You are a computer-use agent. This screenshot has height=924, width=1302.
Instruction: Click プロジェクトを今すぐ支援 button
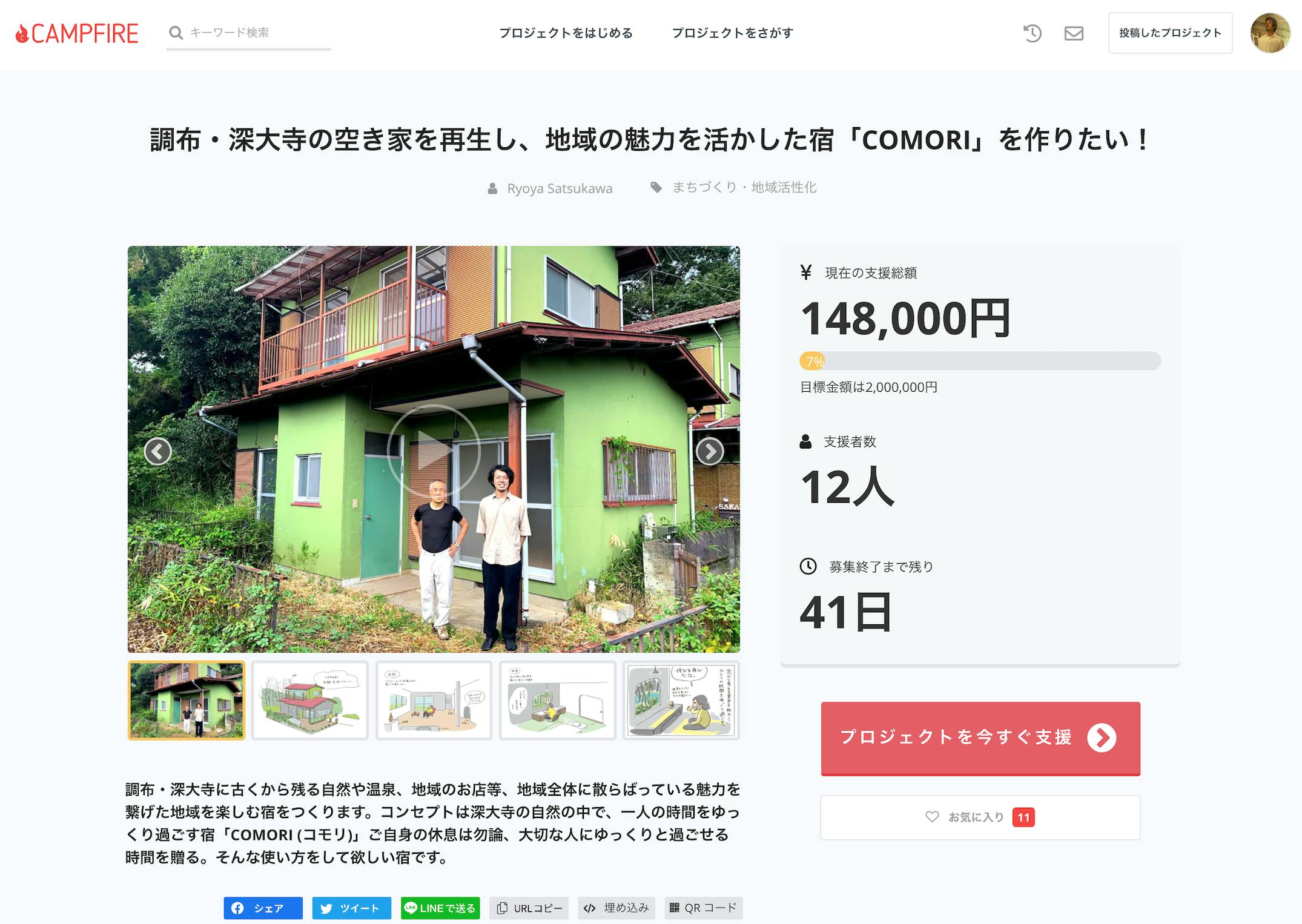tap(980, 738)
